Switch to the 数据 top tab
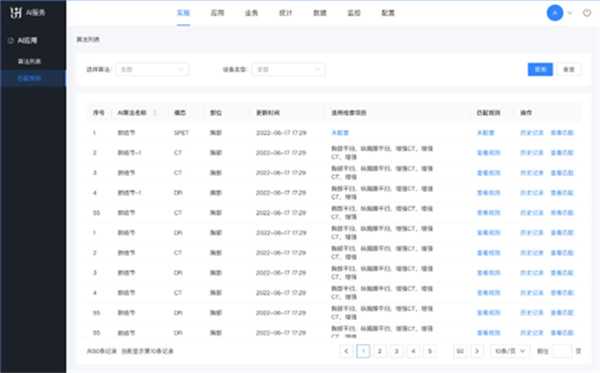Screen dimensions: 600x373 pos(320,13)
